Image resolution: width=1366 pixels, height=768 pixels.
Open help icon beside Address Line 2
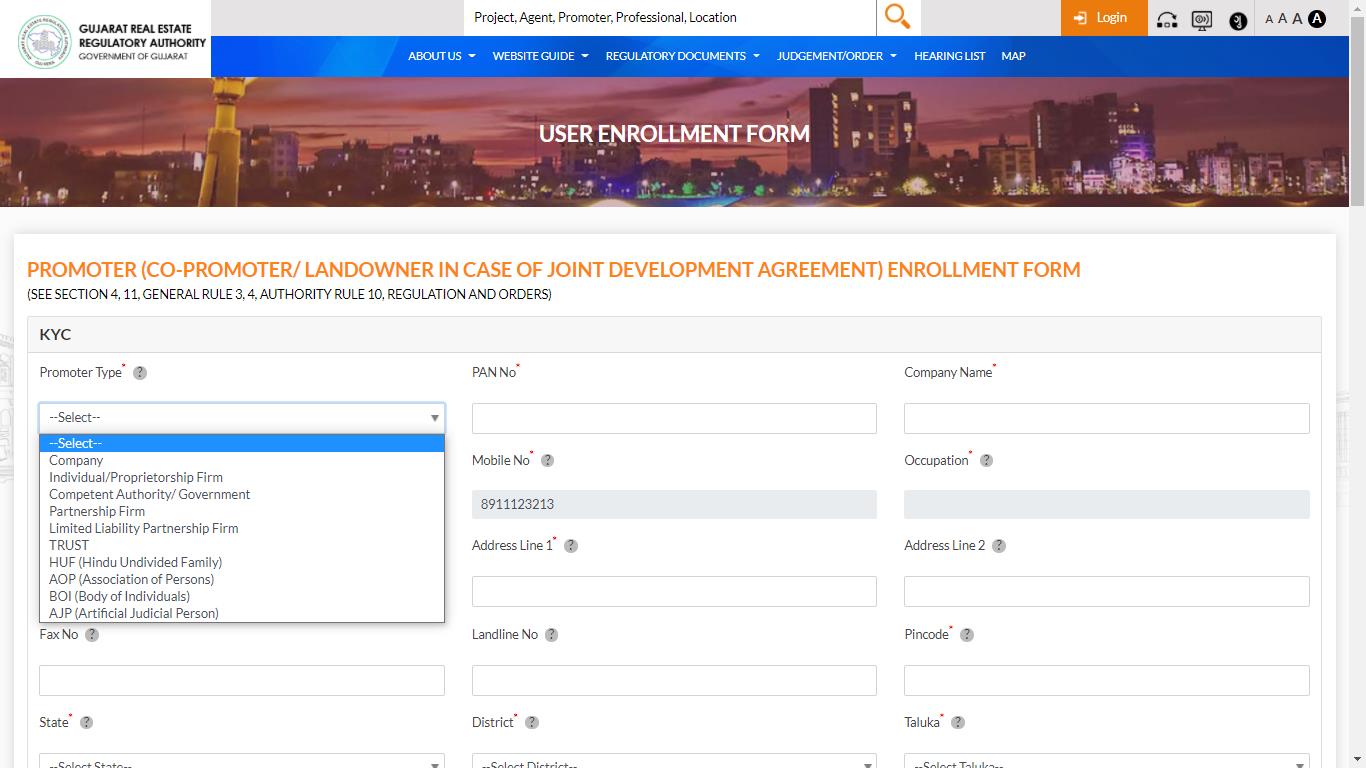point(998,546)
